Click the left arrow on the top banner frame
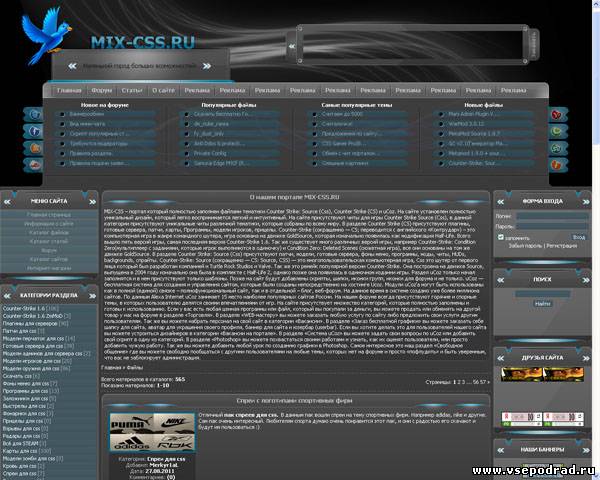Screen dimensions: 600x480 pyautogui.click(x=292, y=46)
